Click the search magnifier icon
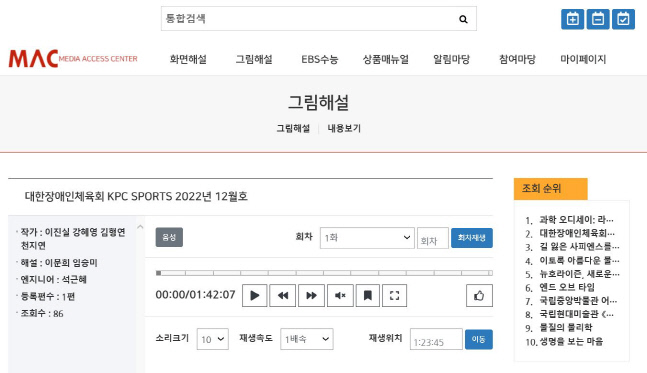The image size is (647, 373). 463,19
